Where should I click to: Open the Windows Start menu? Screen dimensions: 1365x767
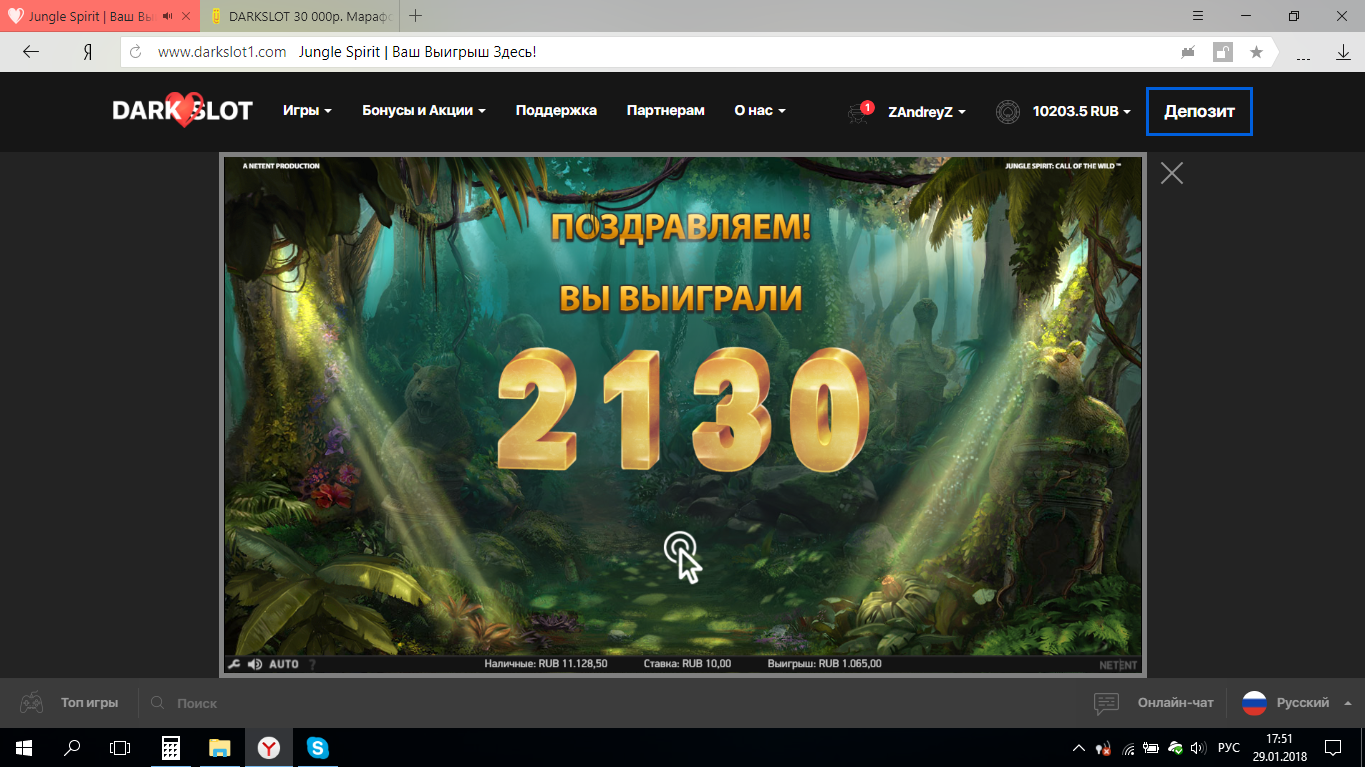23,747
